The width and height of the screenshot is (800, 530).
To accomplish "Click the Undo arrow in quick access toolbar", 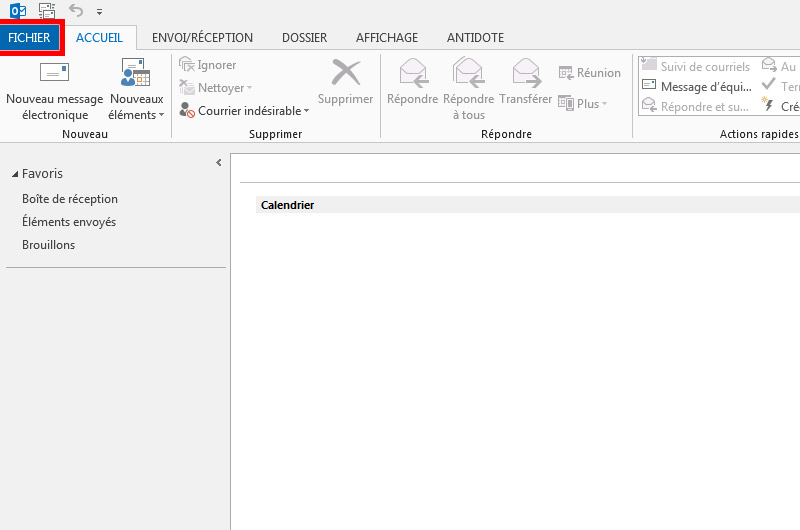I will [76, 10].
